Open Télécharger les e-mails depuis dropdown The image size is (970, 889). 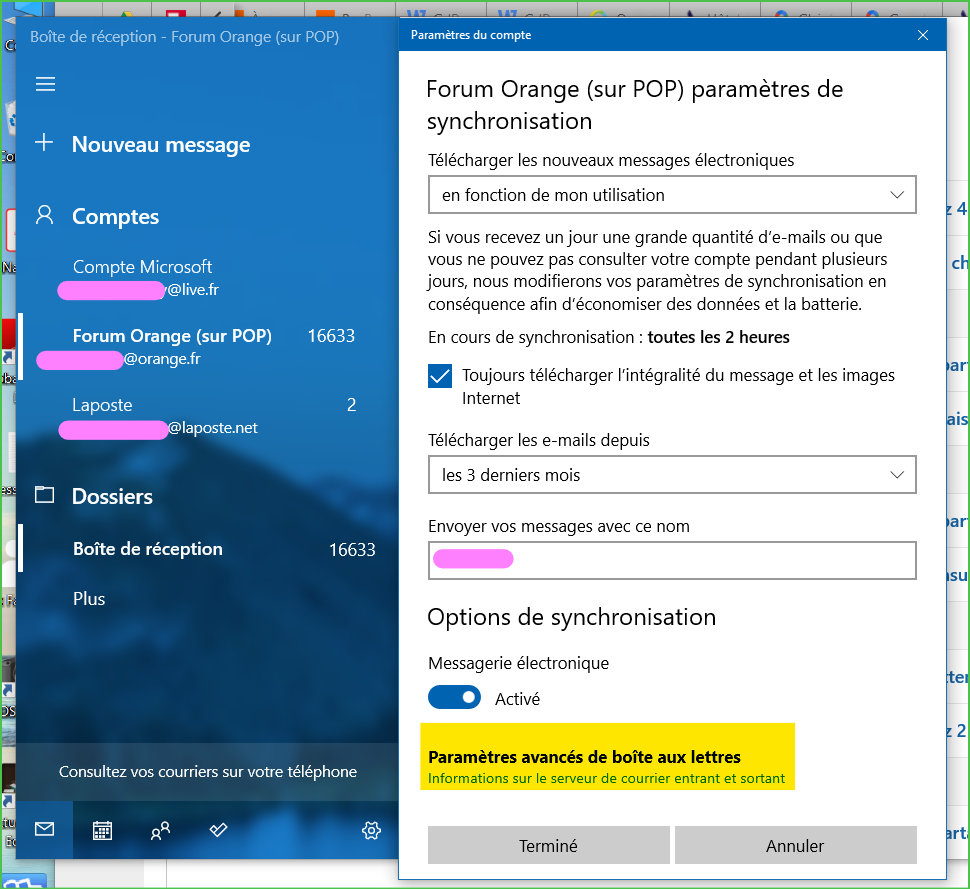click(x=672, y=475)
